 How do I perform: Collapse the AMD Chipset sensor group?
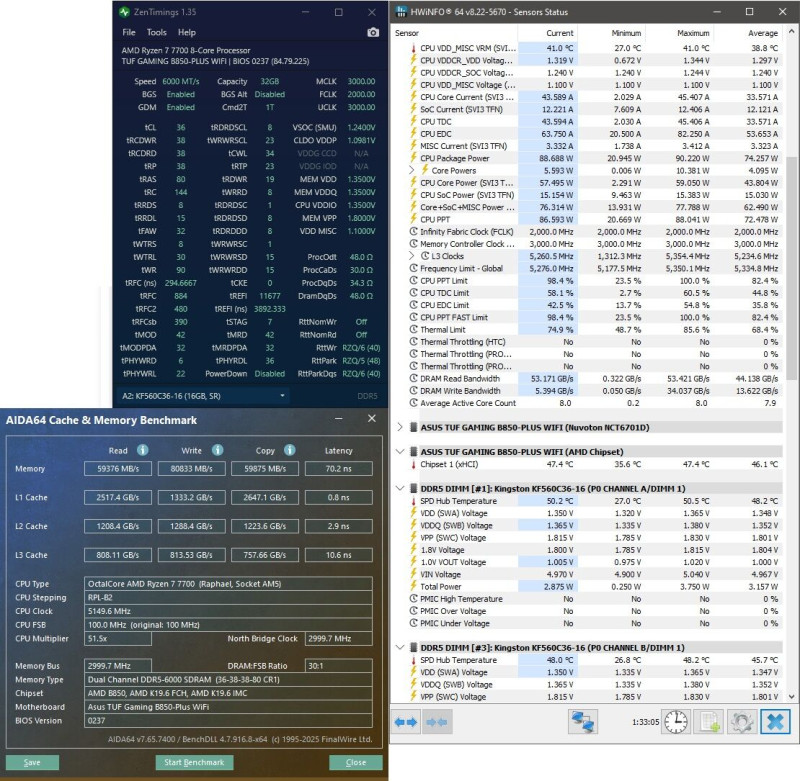(x=400, y=452)
